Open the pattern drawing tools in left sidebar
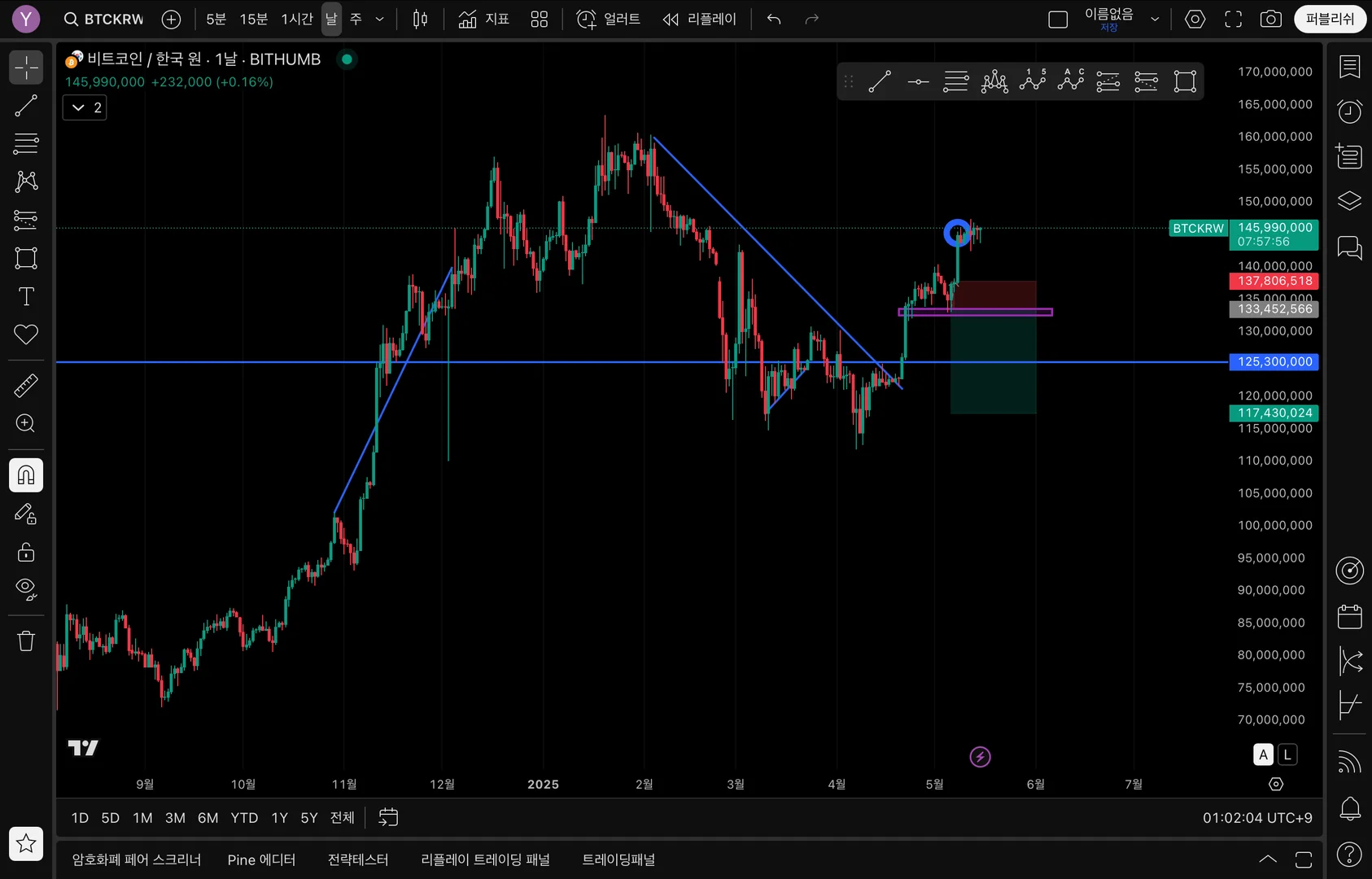1372x879 pixels. point(26,181)
